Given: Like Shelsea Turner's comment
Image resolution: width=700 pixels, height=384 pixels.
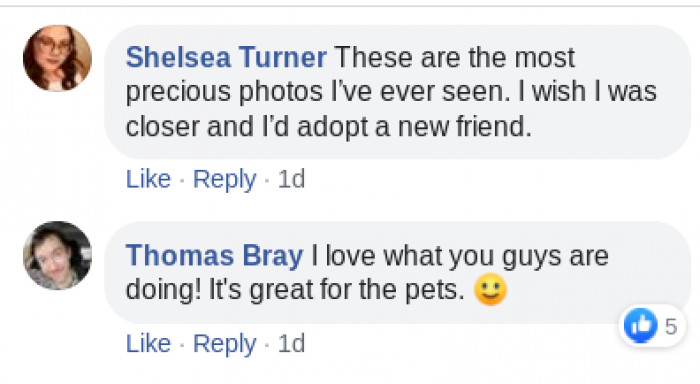Looking at the screenshot, I should click(x=148, y=179).
